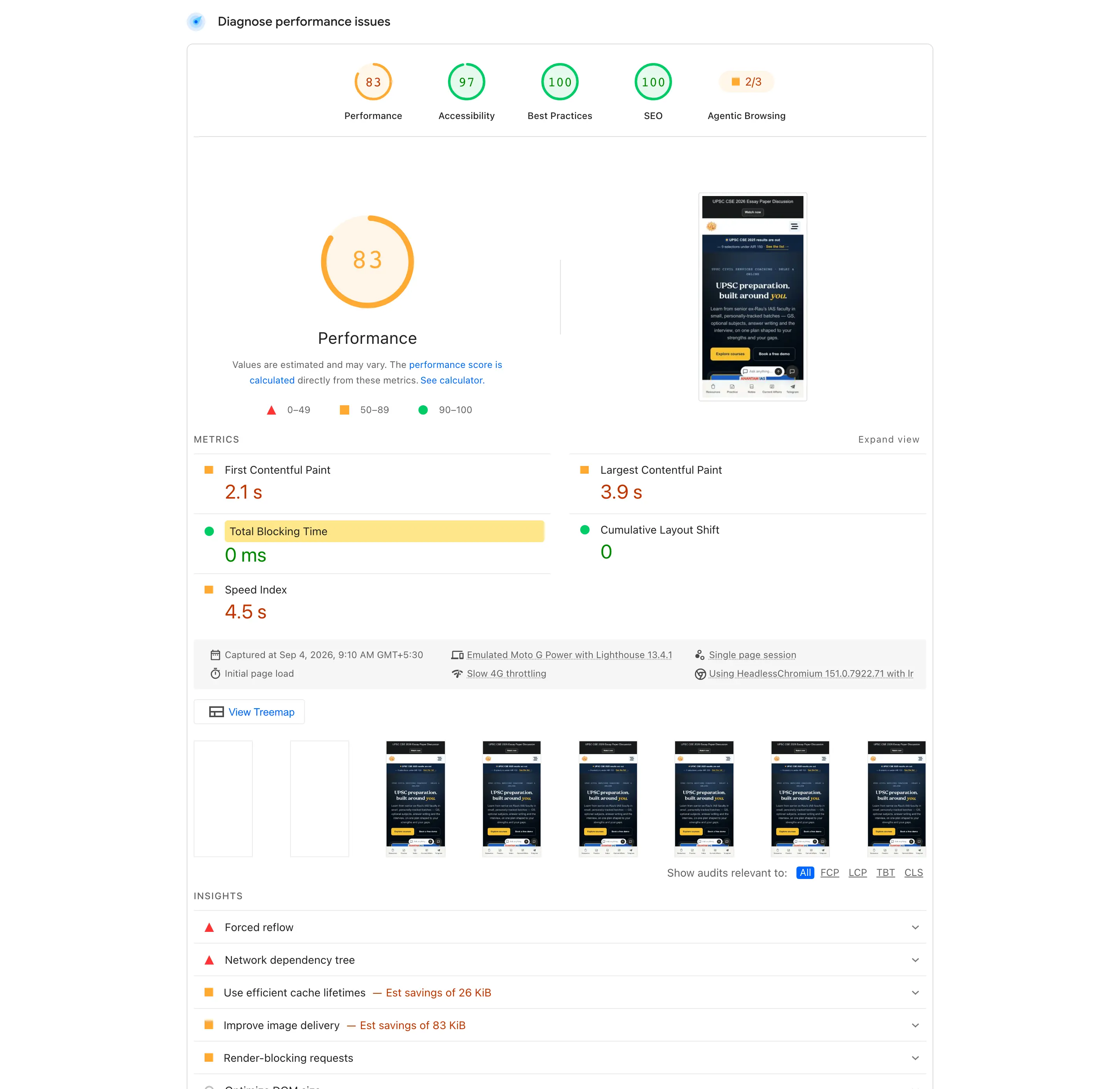
Task: Filter audits by LCP
Action: [857, 873]
